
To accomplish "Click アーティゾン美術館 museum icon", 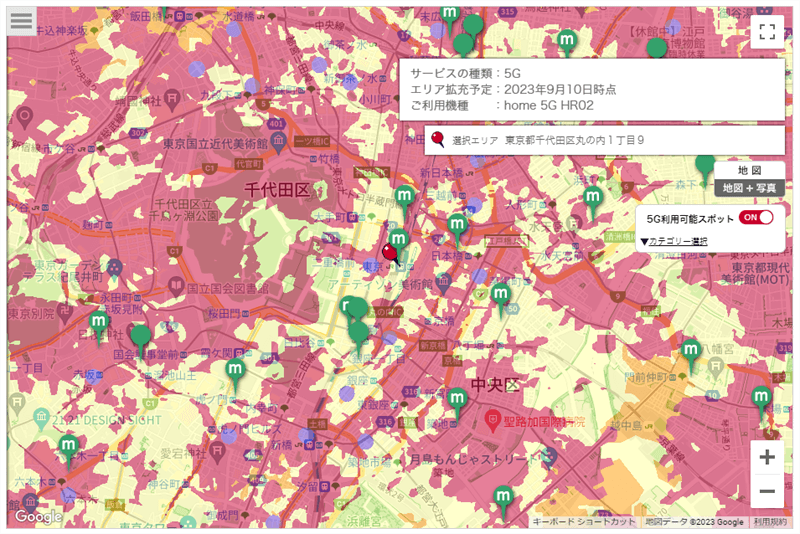I will click(444, 283).
